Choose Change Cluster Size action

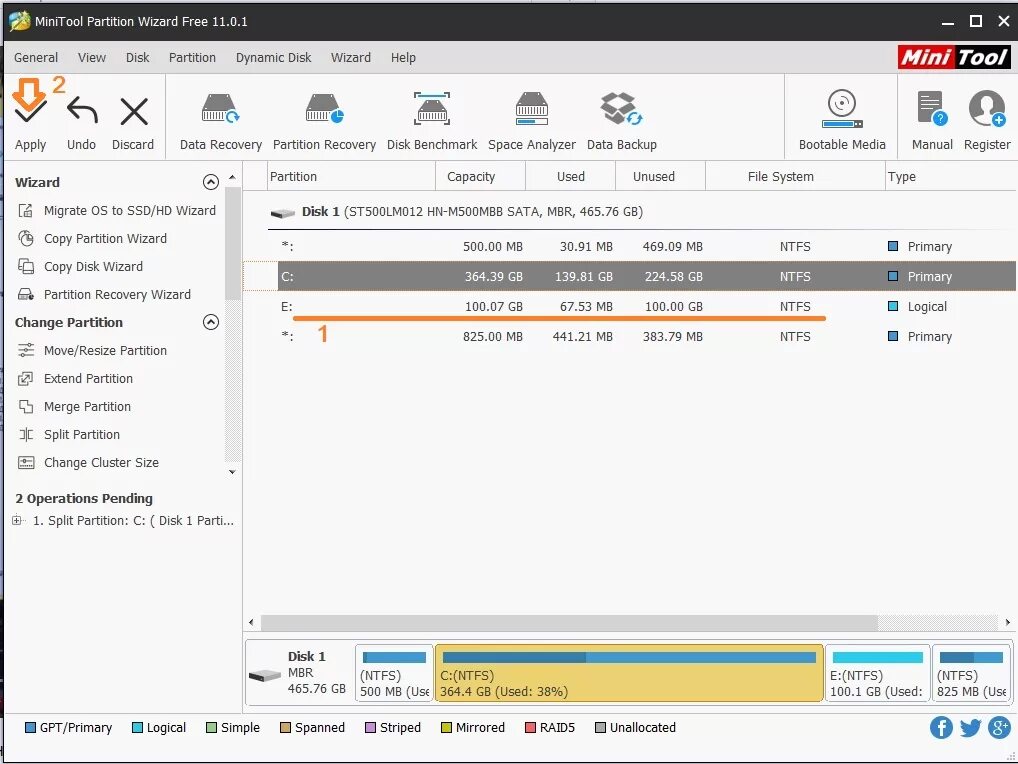click(x=88, y=462)
